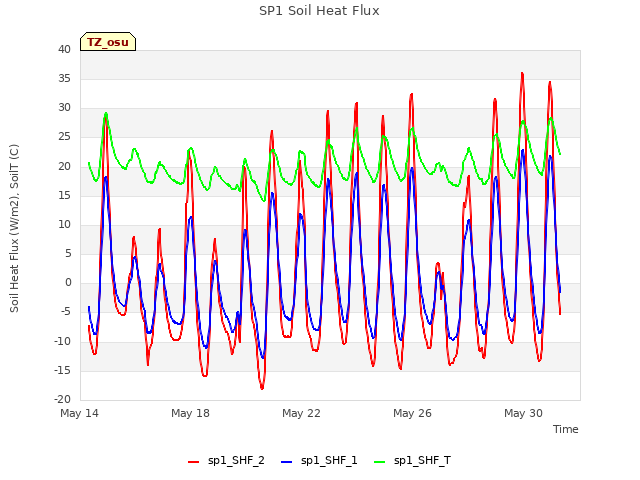This screenshot has width=640, height=480.
Task: Click the -15 y-axis tick label
Action: tap(63, 371)
